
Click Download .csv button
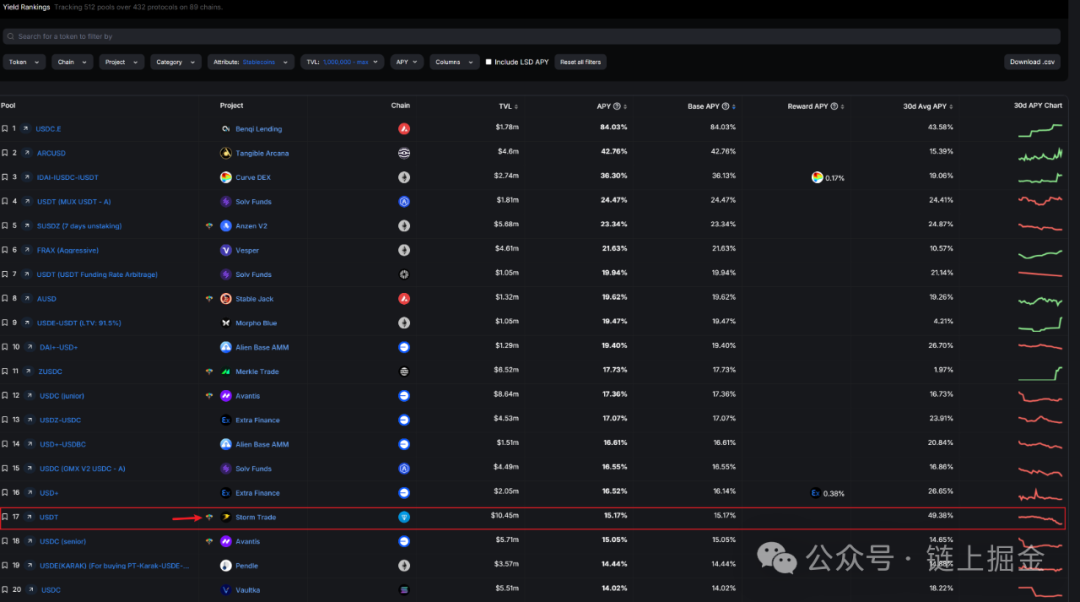point(1032,62)
